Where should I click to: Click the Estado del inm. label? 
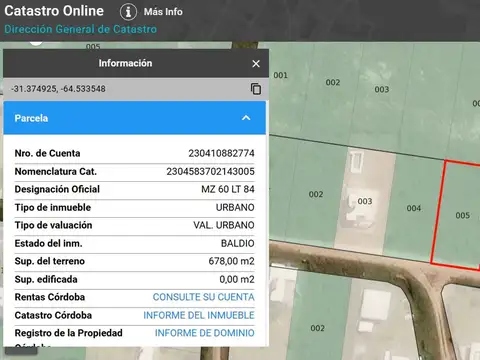(48, 243)
